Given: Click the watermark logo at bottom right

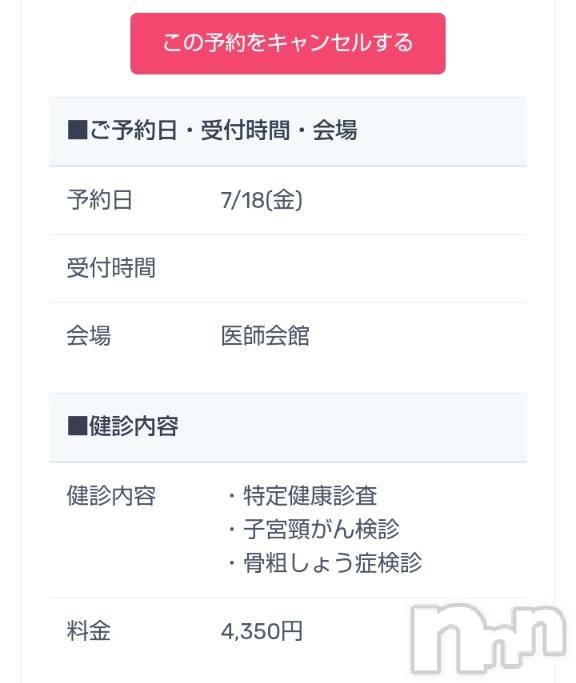Looking at the screenshot, I should 488,638.
